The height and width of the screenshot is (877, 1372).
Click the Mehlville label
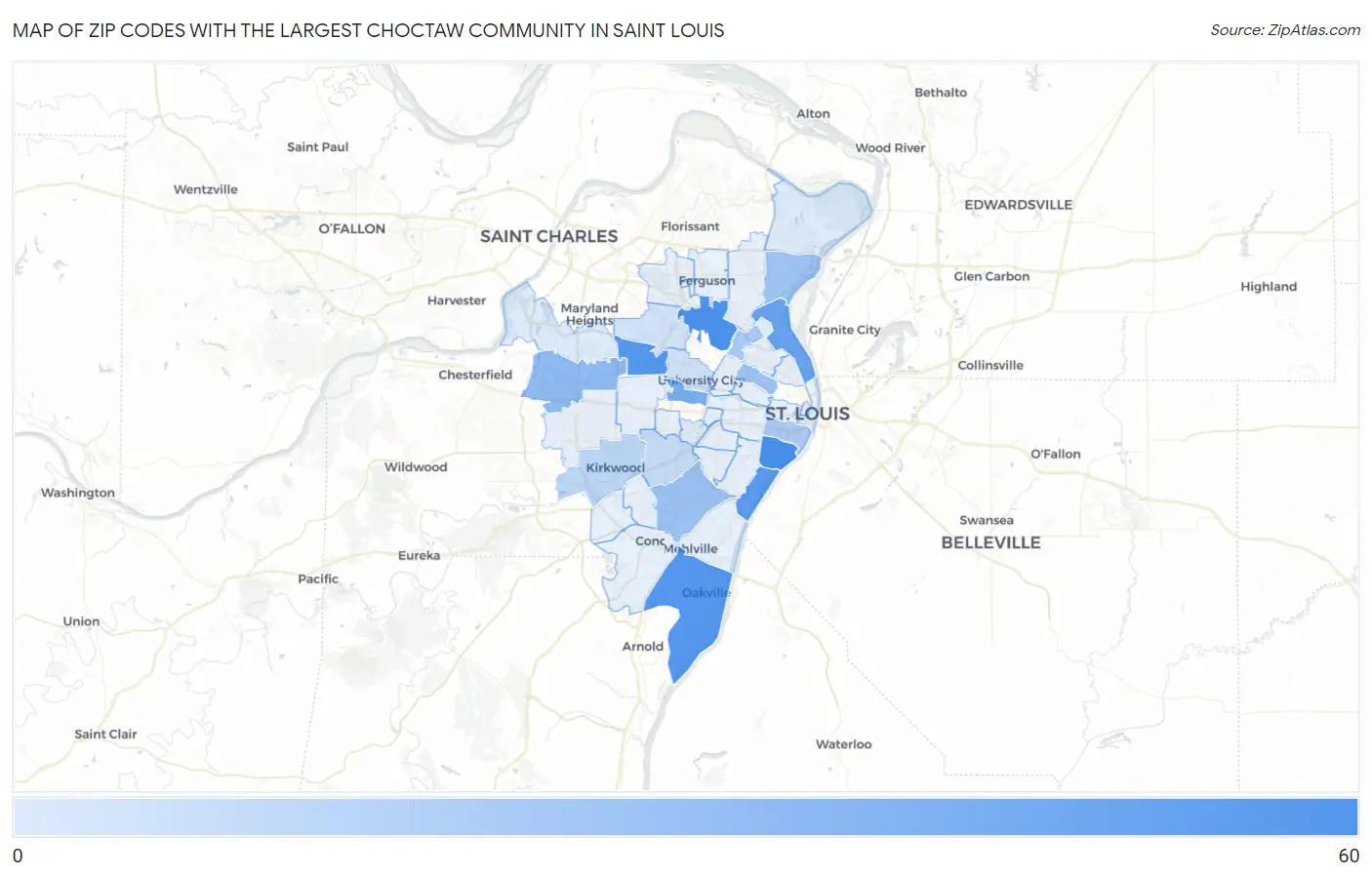(x=691, y=549)
